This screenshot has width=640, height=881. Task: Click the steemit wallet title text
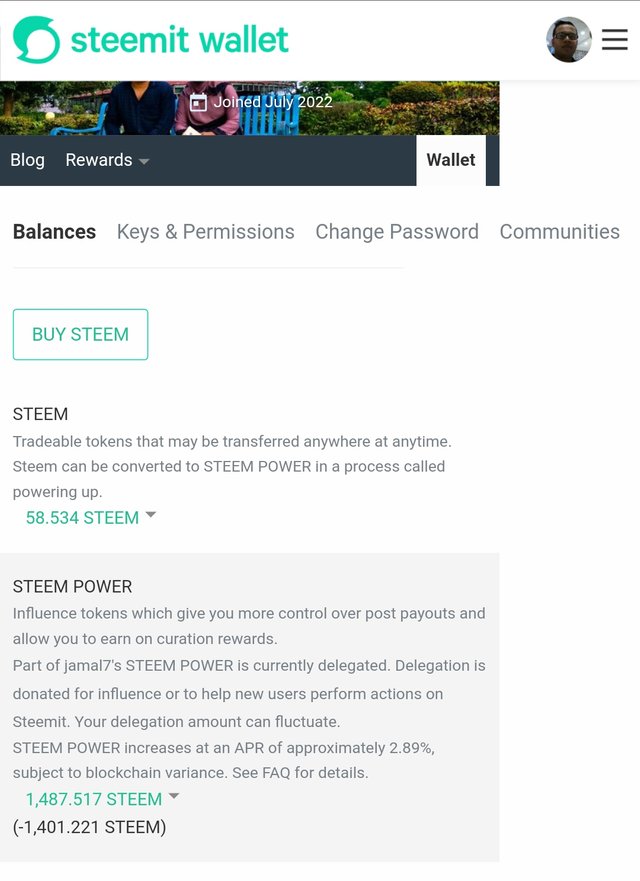pyautogui.click(x=179, y=40)
